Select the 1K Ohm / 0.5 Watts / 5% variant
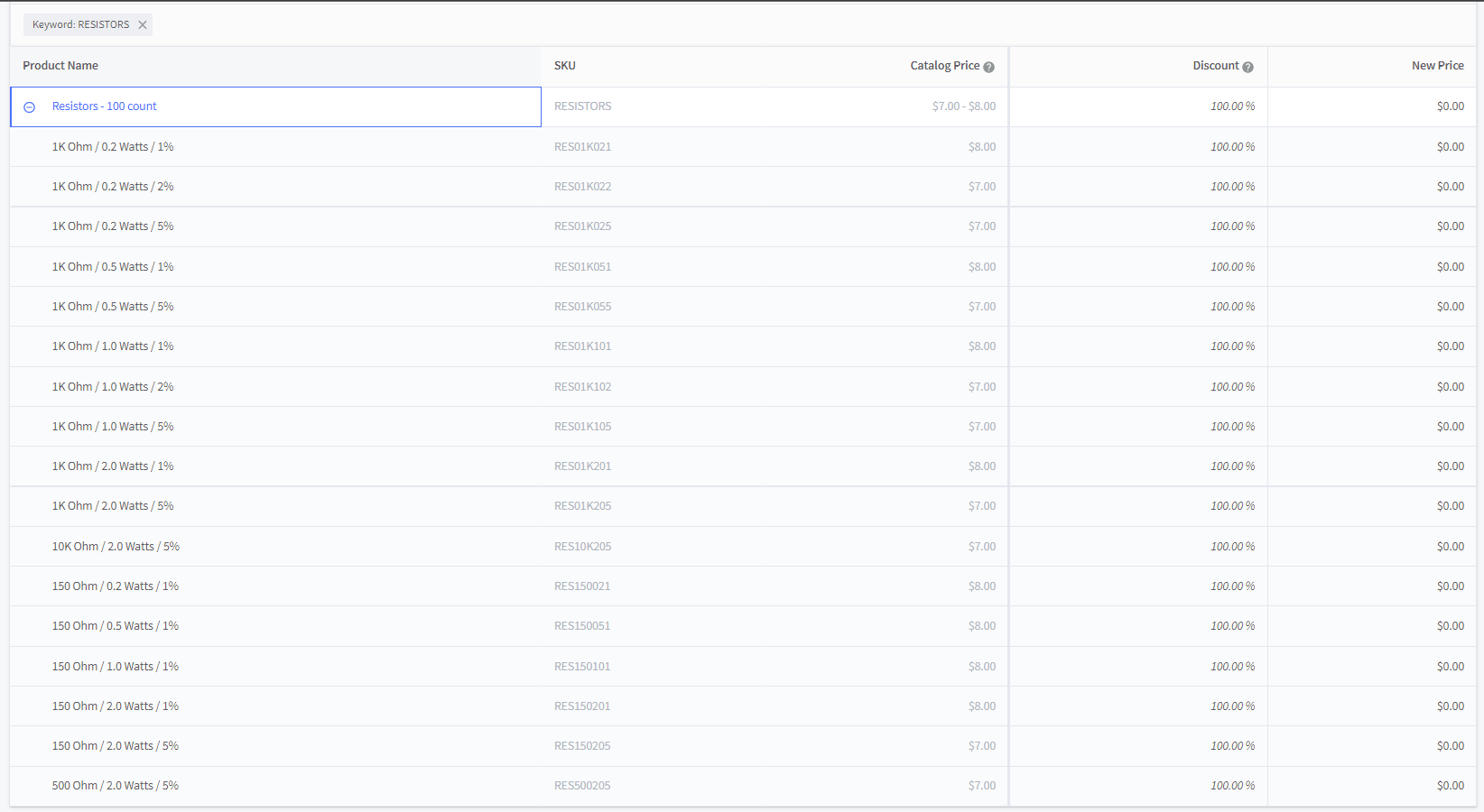 coord(113,307)
